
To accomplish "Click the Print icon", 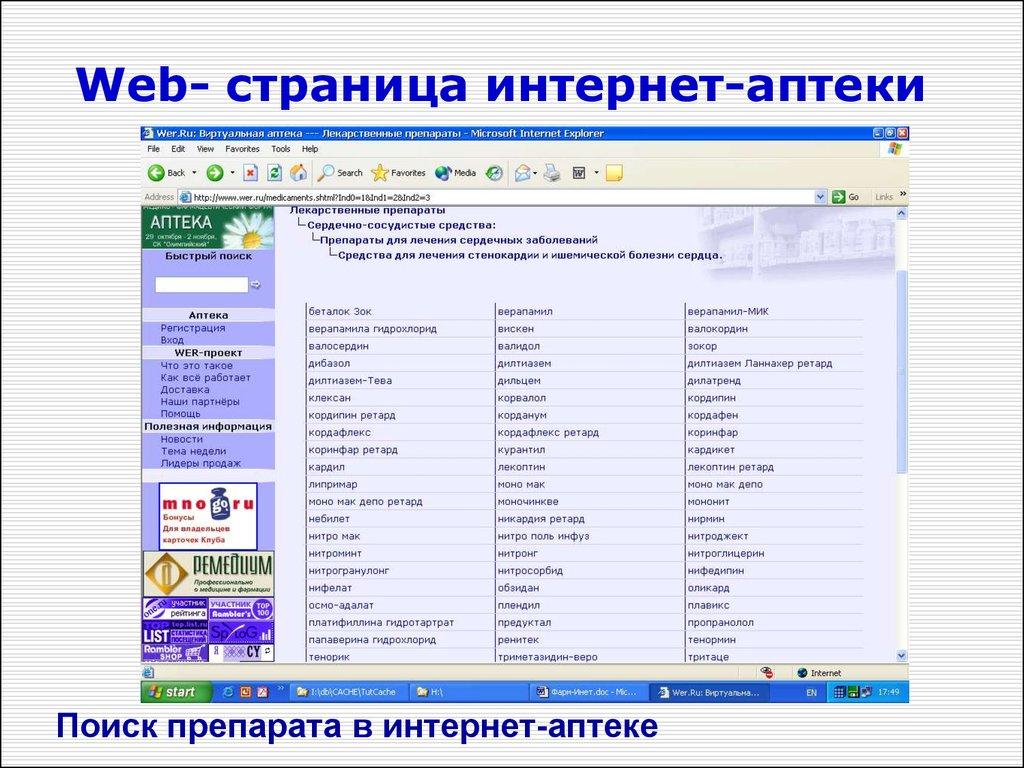I will pos(551,173).
